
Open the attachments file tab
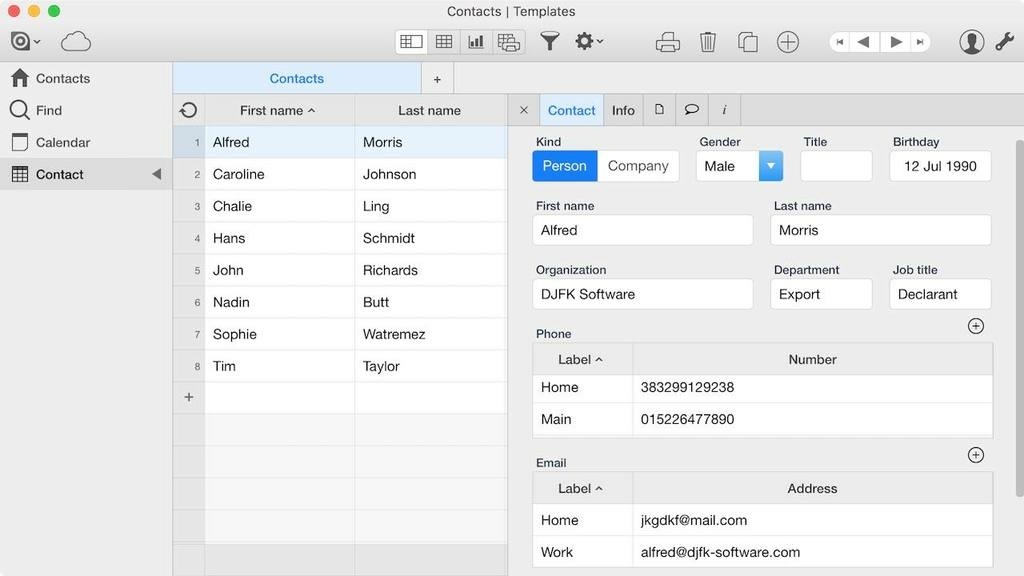tap(660, 110)
